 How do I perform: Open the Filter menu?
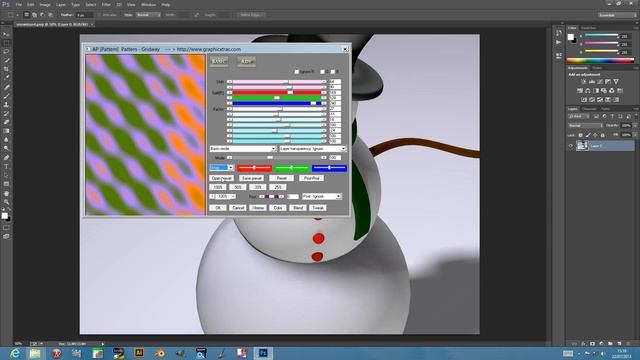[x=106, y=4]
